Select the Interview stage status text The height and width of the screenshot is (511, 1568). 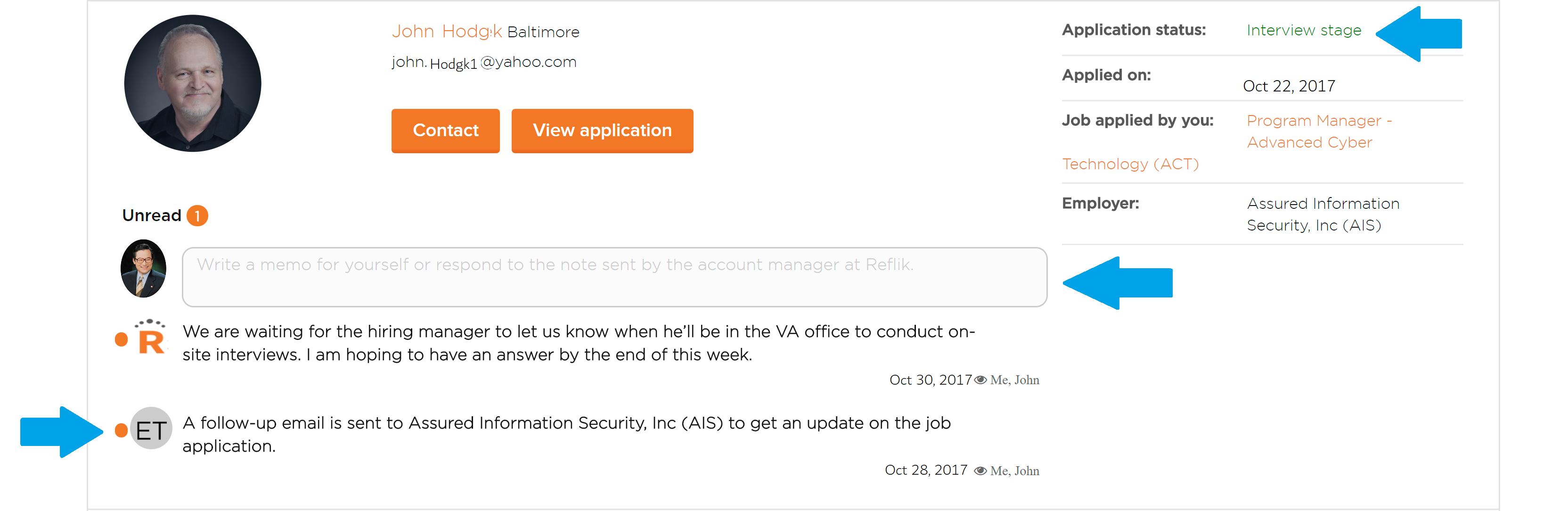1303,30
